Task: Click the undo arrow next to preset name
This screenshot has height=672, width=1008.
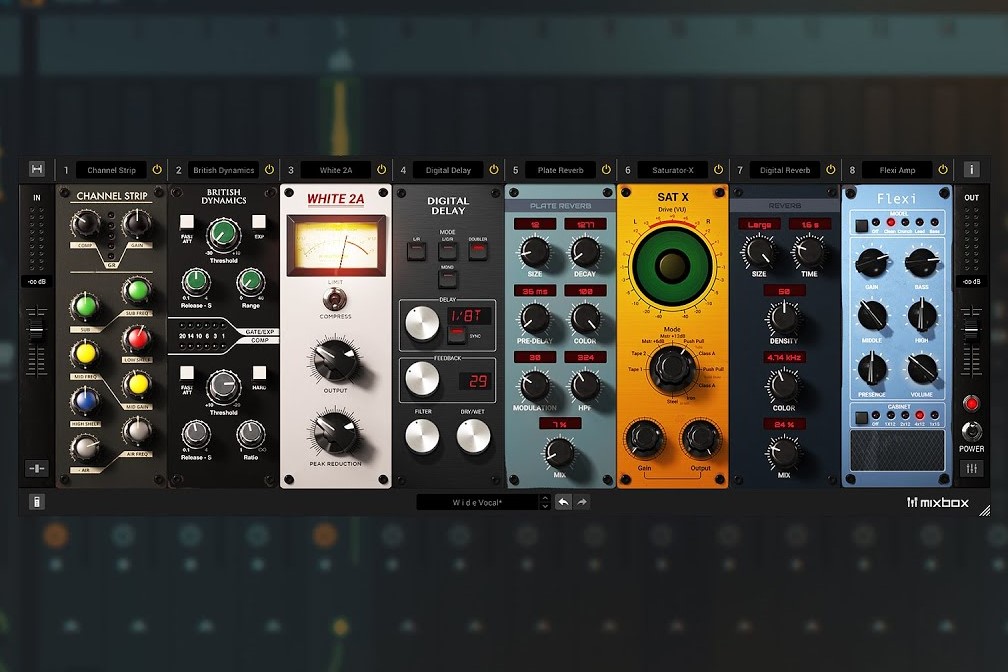Action: pos(563,502)
